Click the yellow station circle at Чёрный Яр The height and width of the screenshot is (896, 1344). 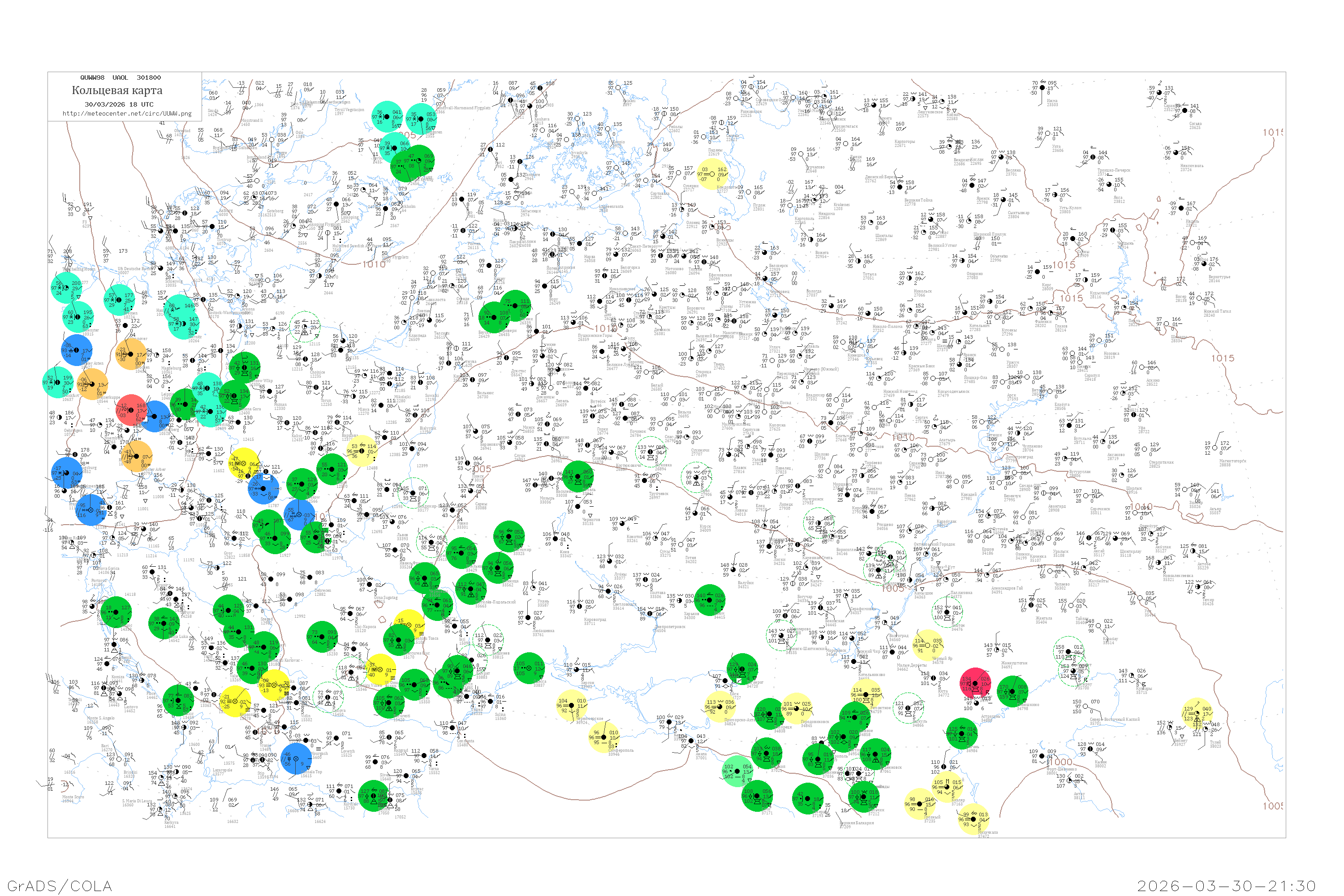(927, 645)
